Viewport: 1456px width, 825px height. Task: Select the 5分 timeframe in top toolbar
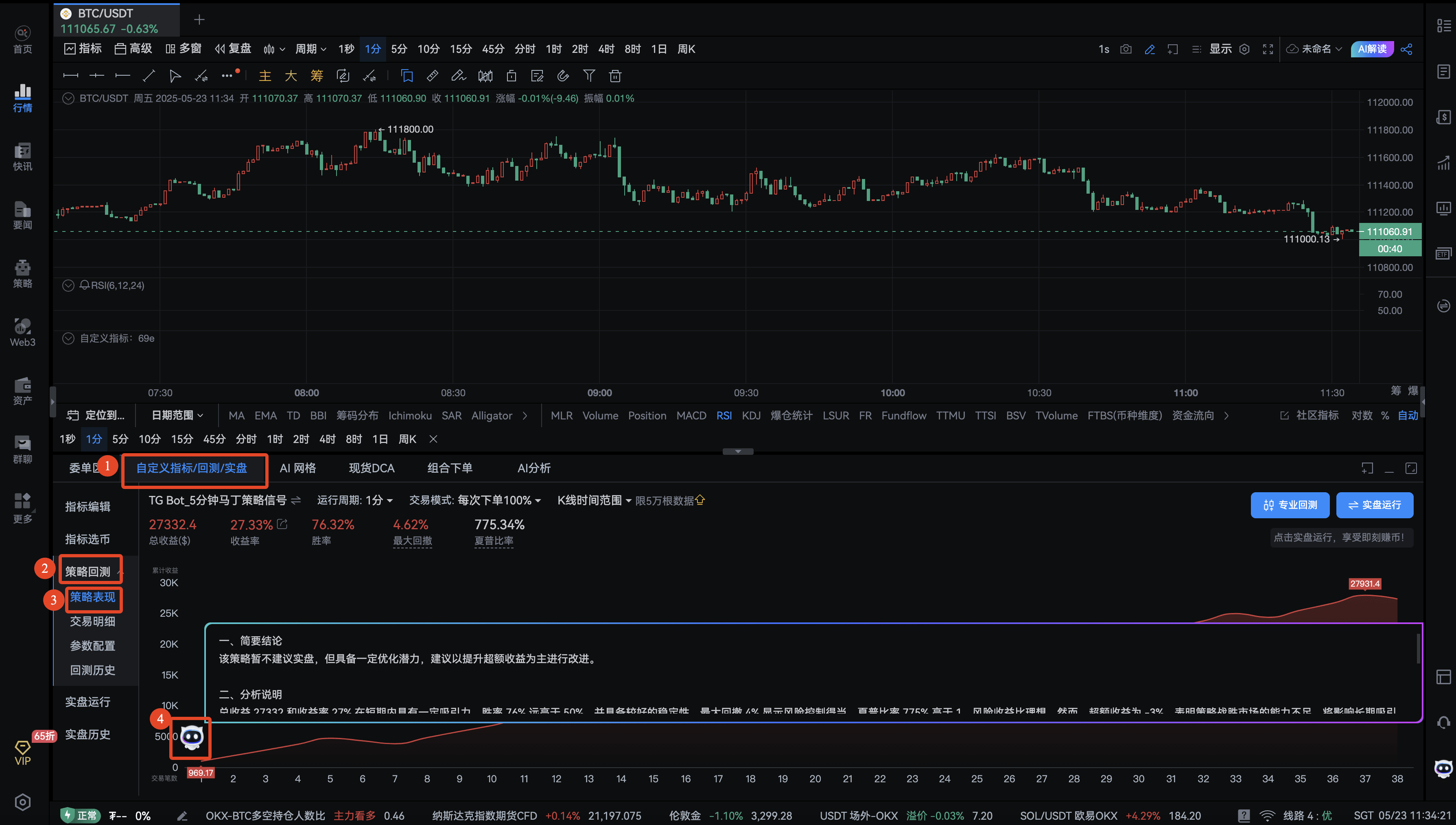(x=399, y=49)
